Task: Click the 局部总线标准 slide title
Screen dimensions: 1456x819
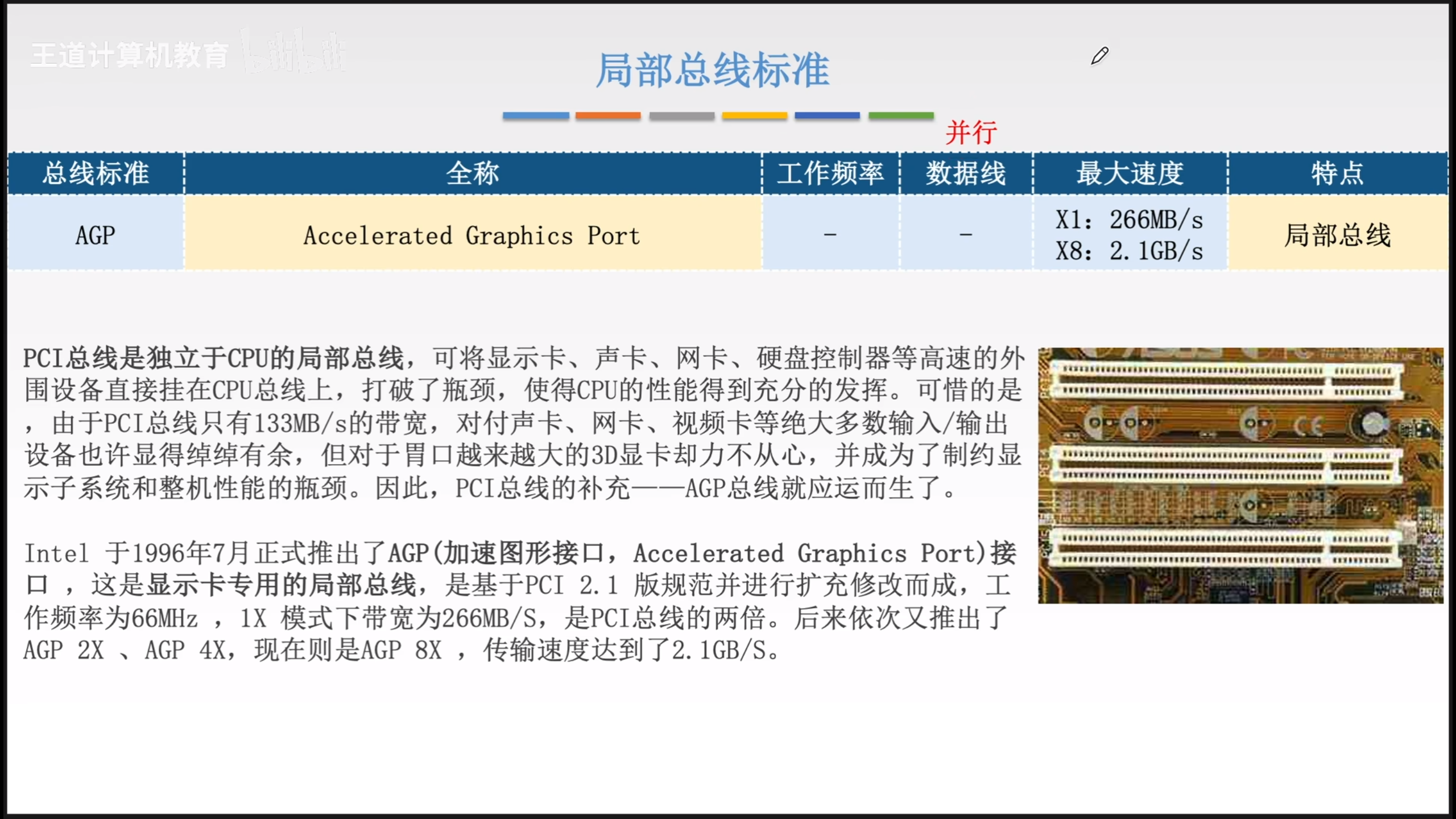Action: pos(712,70)
